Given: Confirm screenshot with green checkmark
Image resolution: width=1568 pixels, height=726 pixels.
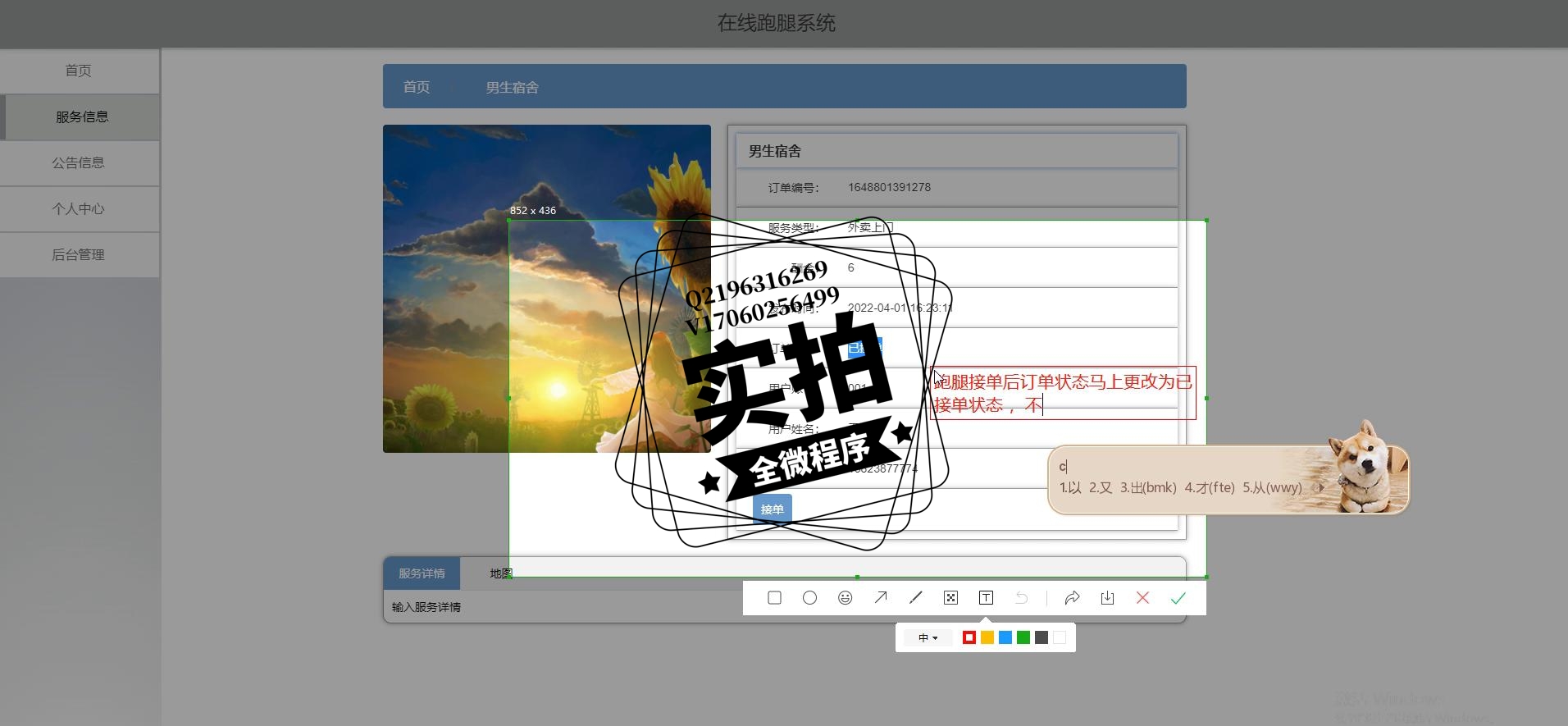Looking at the screenshot, I should coord(1178,598).
